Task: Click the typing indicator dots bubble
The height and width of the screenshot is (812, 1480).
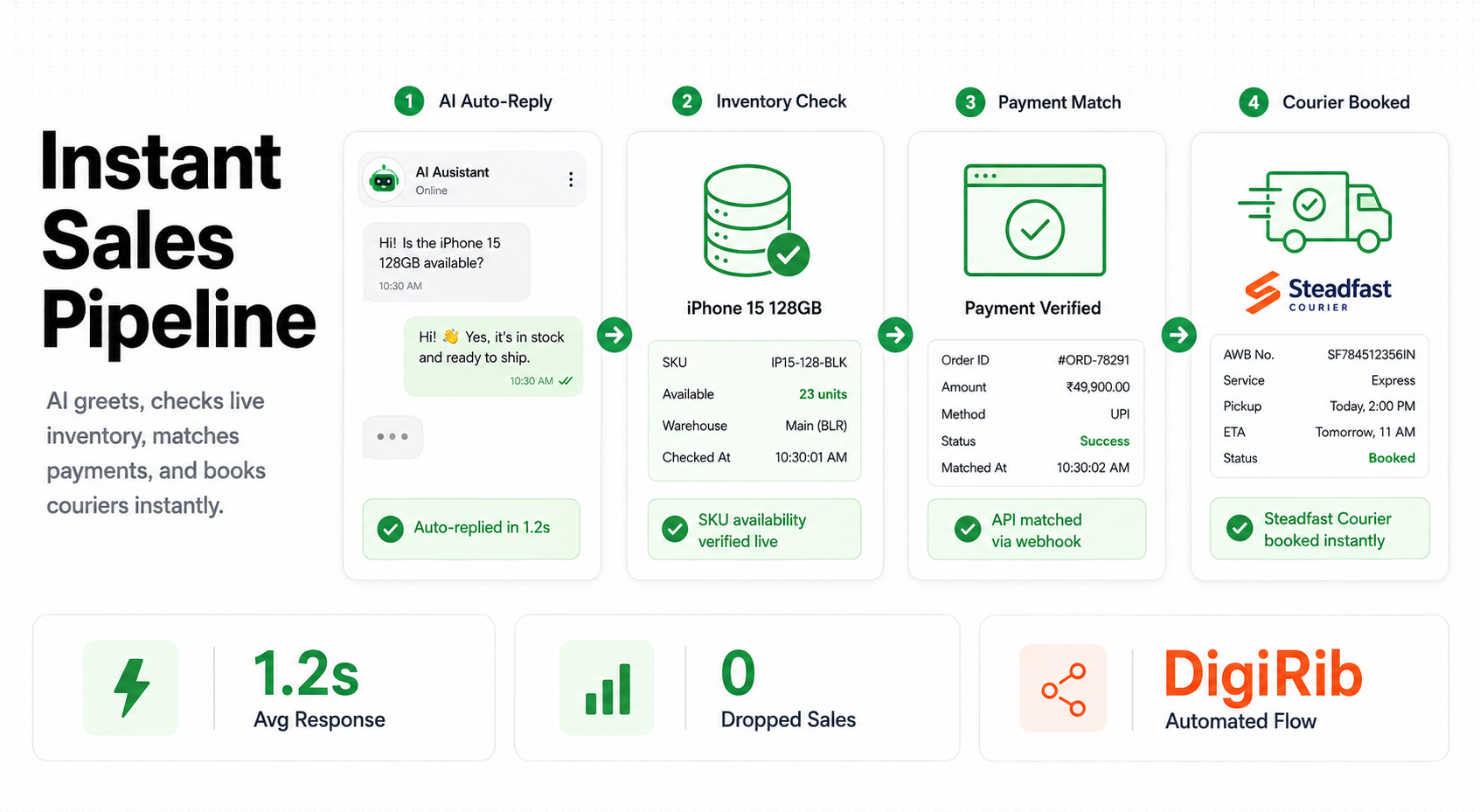Action: [393, 437]
